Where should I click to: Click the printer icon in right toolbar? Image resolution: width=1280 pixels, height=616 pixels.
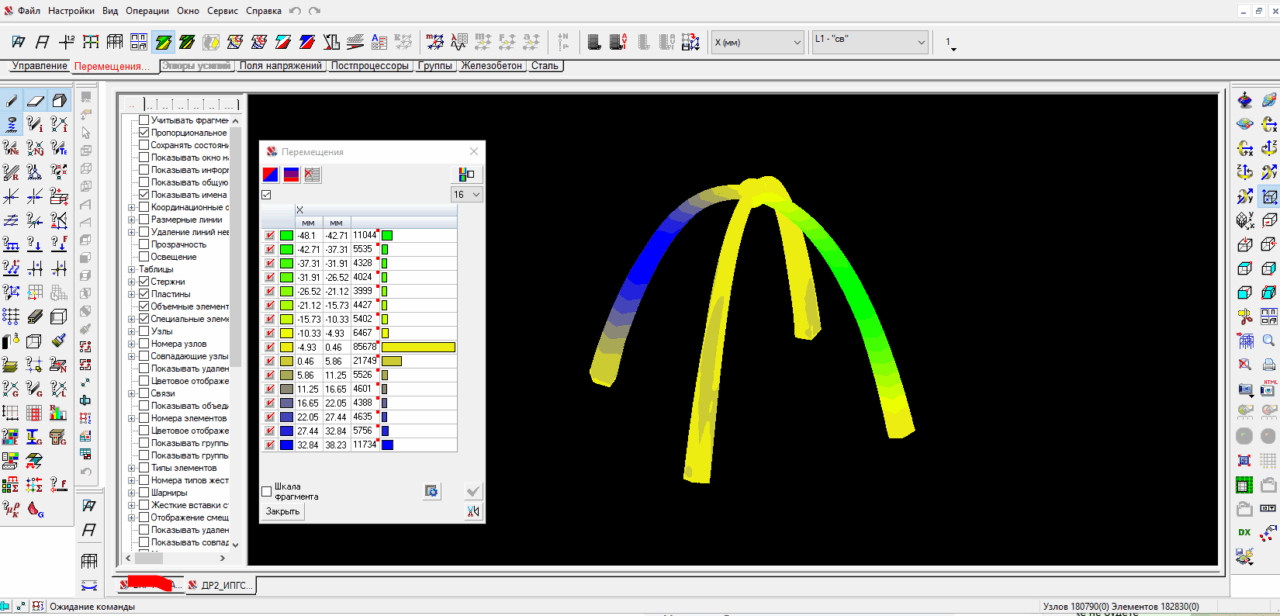[1269, 364]
